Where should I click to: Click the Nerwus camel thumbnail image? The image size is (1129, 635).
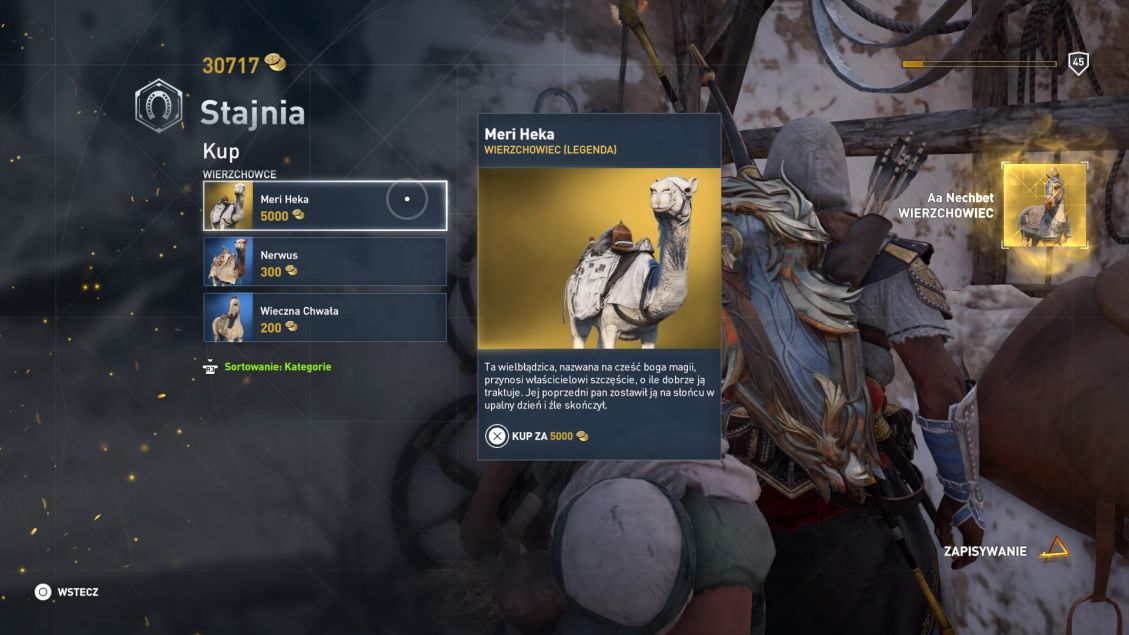(x=228, y=261)
